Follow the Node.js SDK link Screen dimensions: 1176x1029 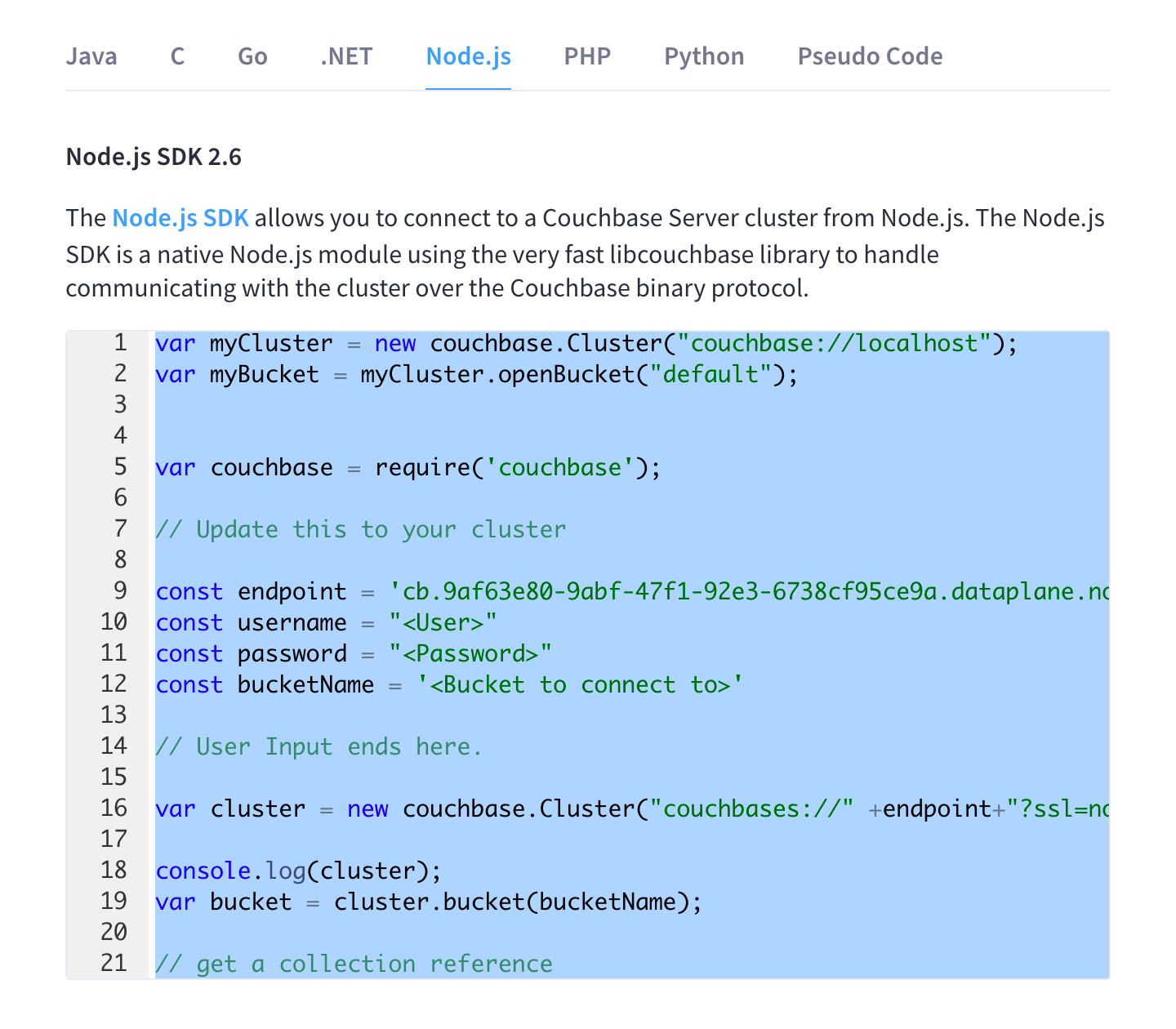point(180,218)
